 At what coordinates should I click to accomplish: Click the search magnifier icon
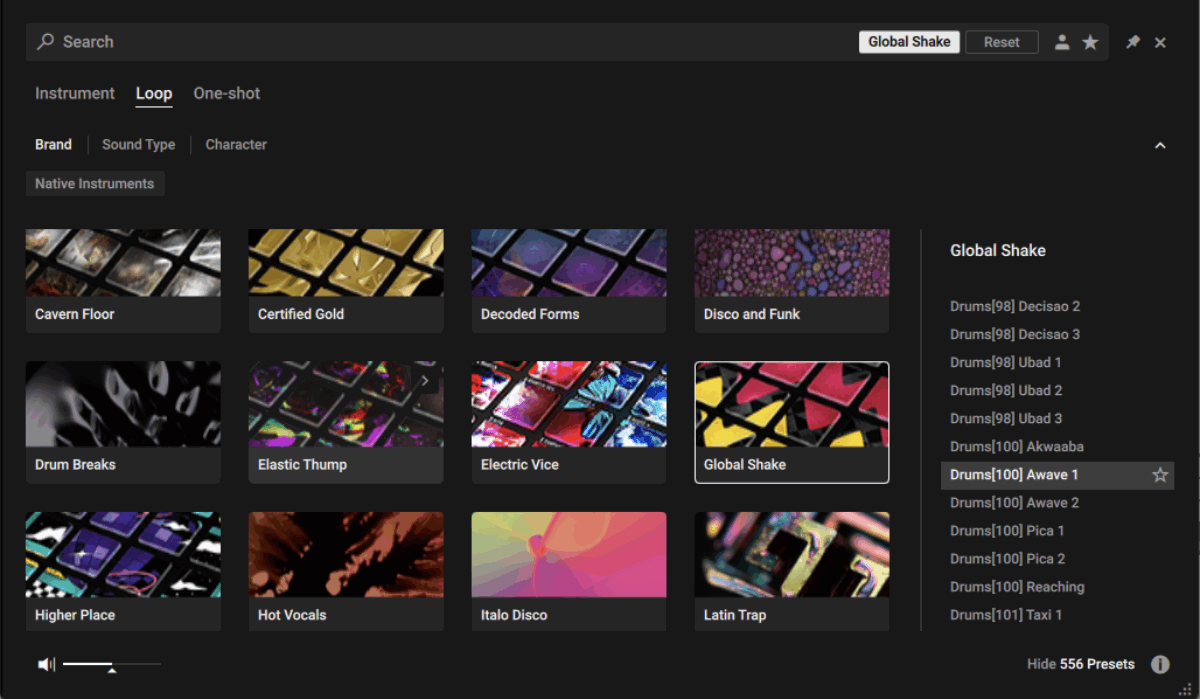(45, 42)
